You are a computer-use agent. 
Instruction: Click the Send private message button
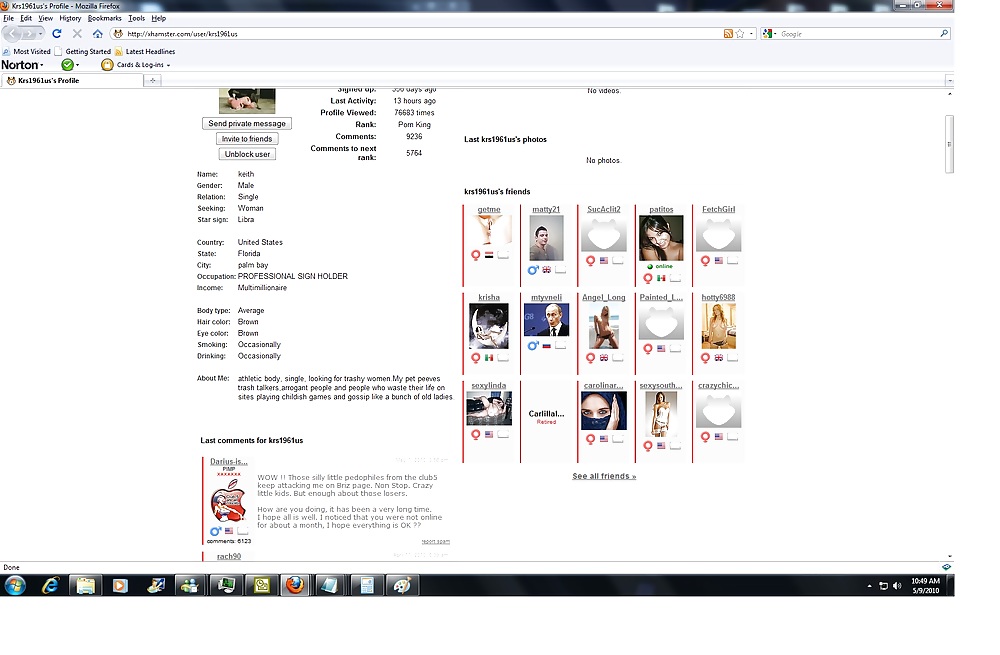tap(247, 123)
